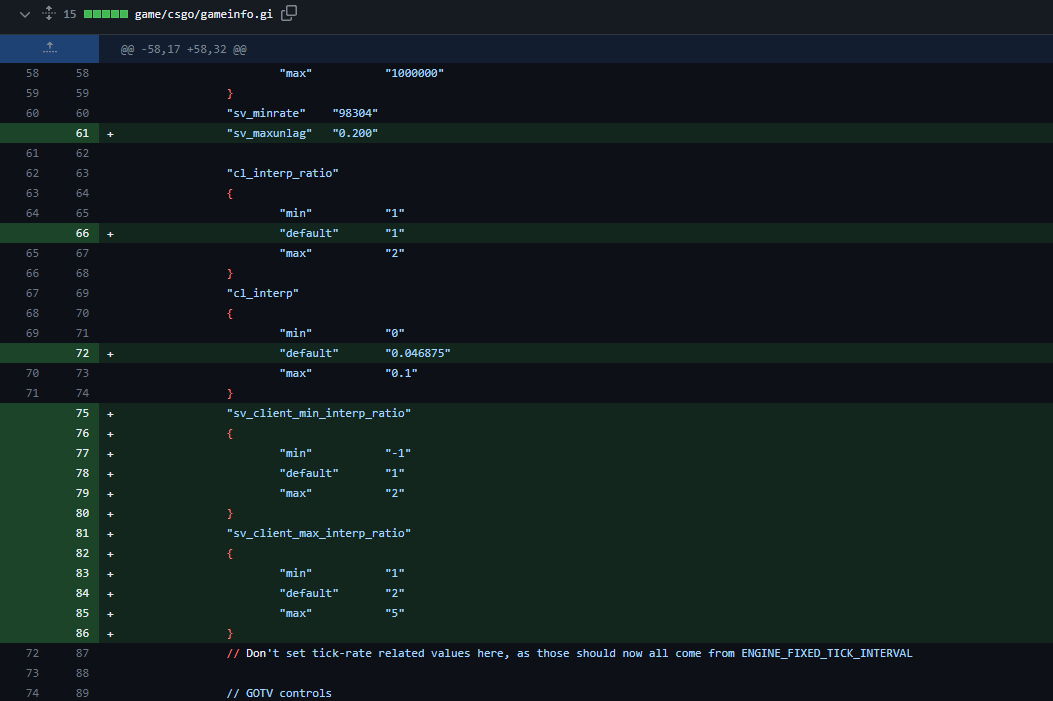This screenshot has height=701, width=1053.
Task: Click the "min" key on line 77
Action: point(295,453)
